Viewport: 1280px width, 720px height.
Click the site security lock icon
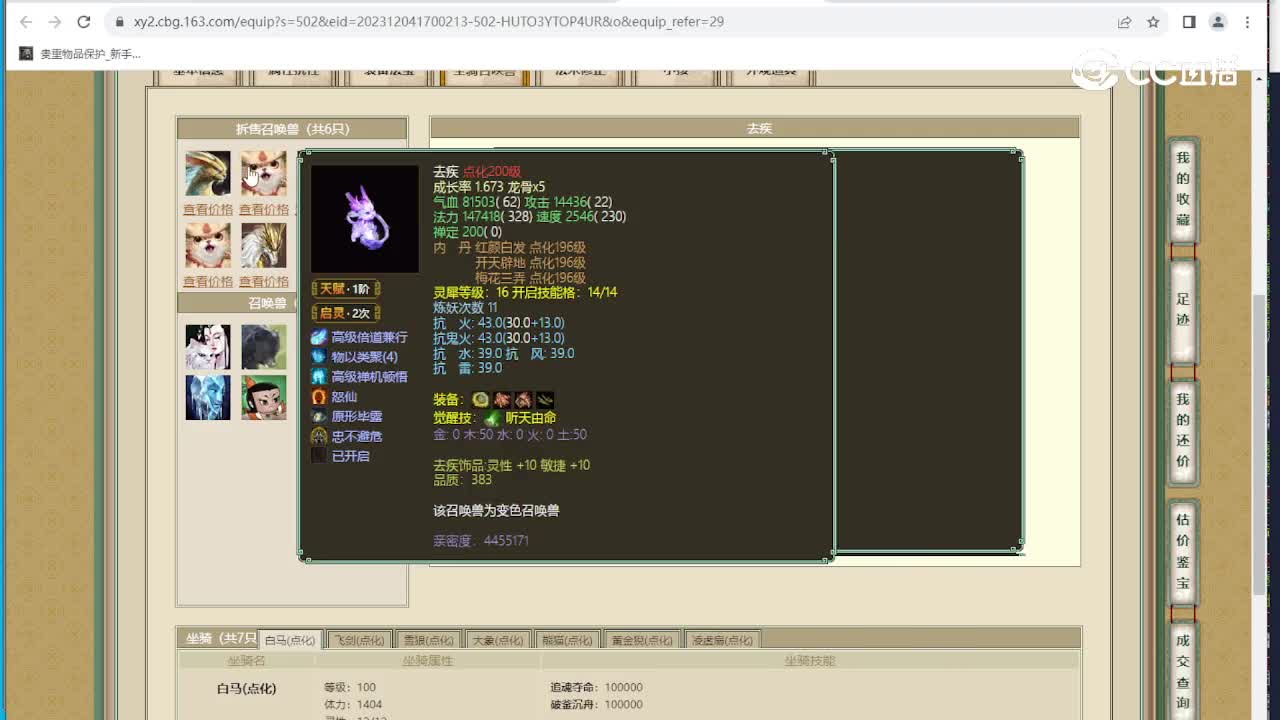point(120,21)
